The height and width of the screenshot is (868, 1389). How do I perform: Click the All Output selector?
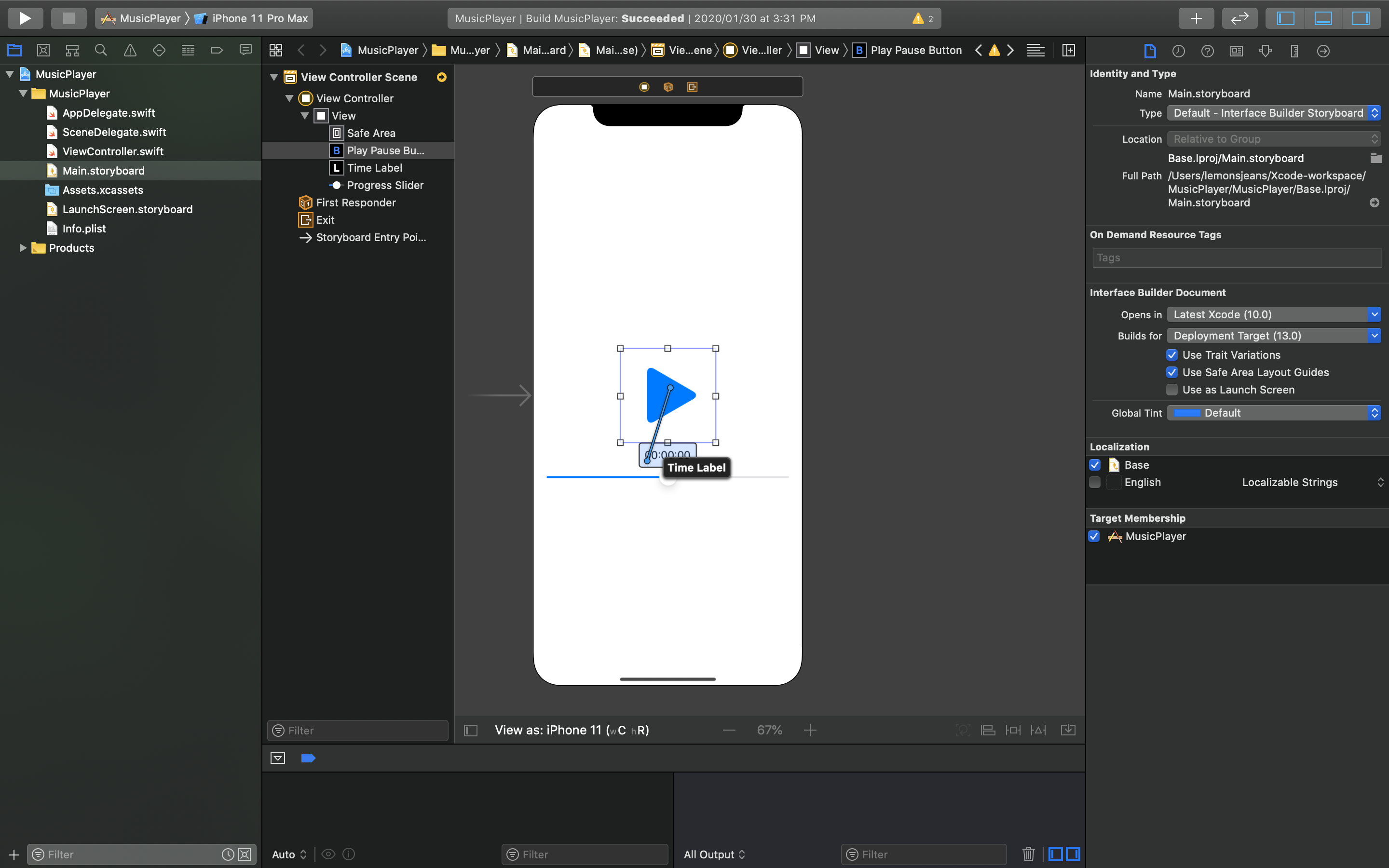click(713, 854)
